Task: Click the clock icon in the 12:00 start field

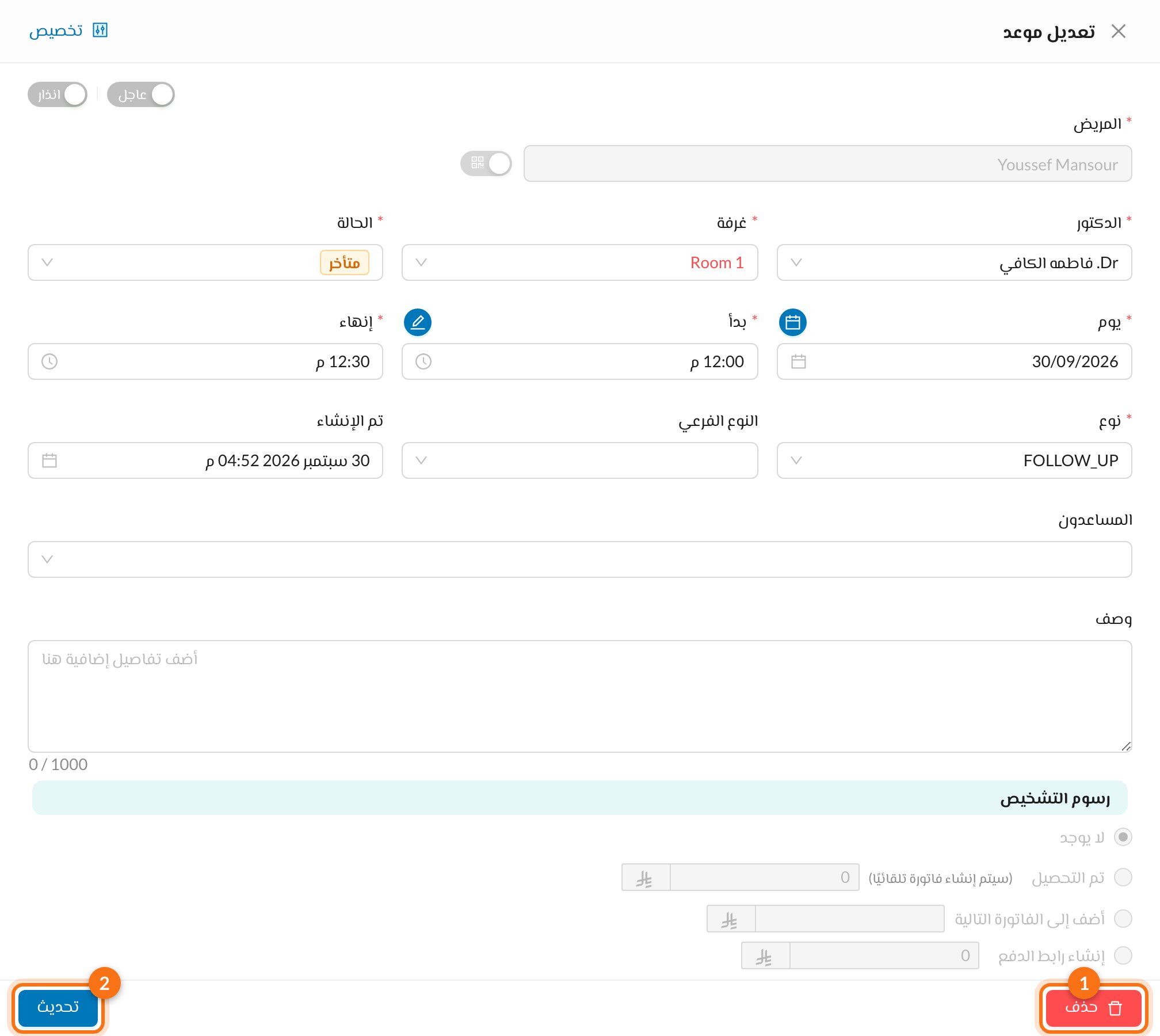Action: point(423,361)
